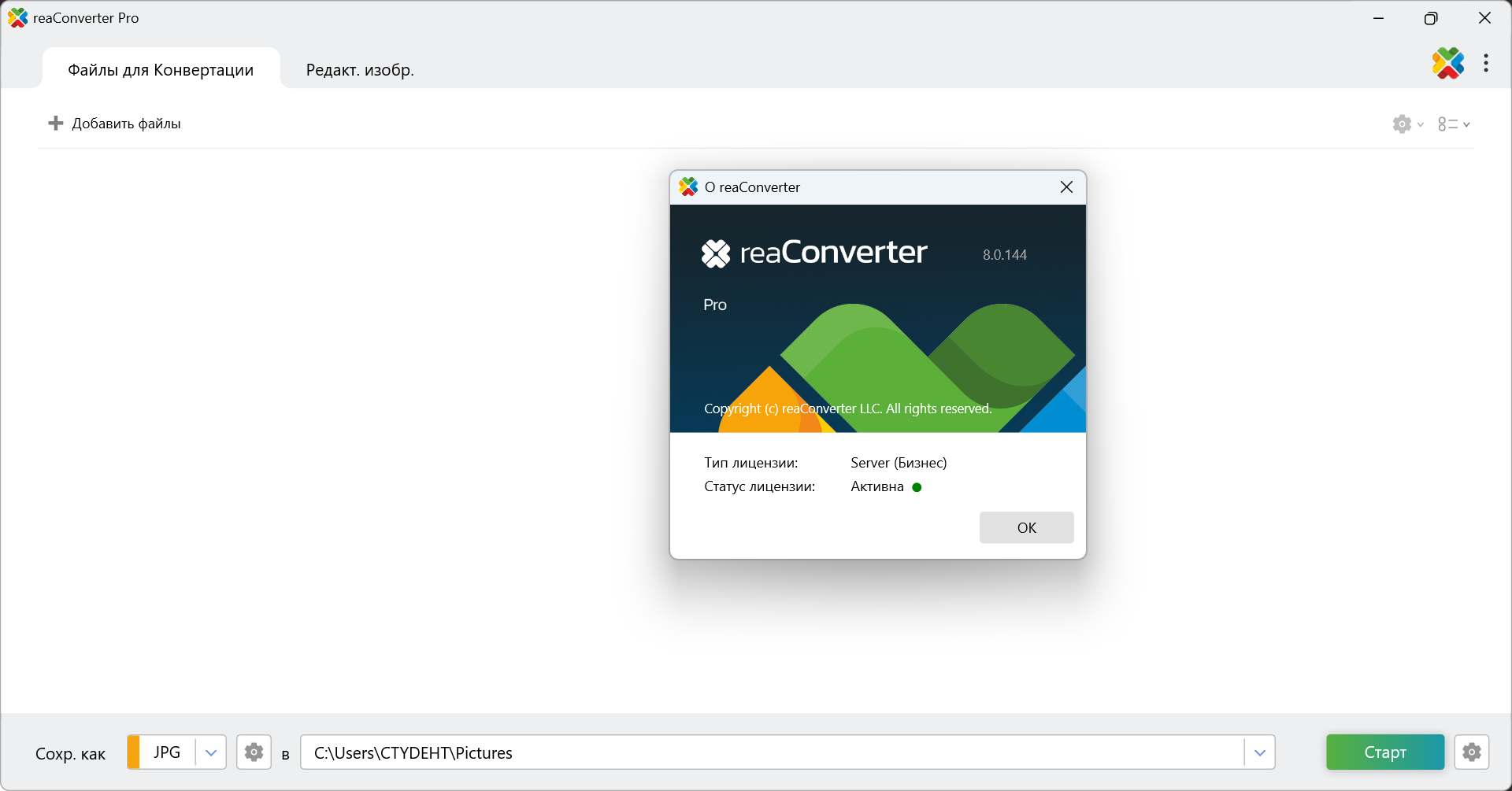Click the output path field C:\Users\CTYDEHT\Pictures

click(x=772, y=752)
